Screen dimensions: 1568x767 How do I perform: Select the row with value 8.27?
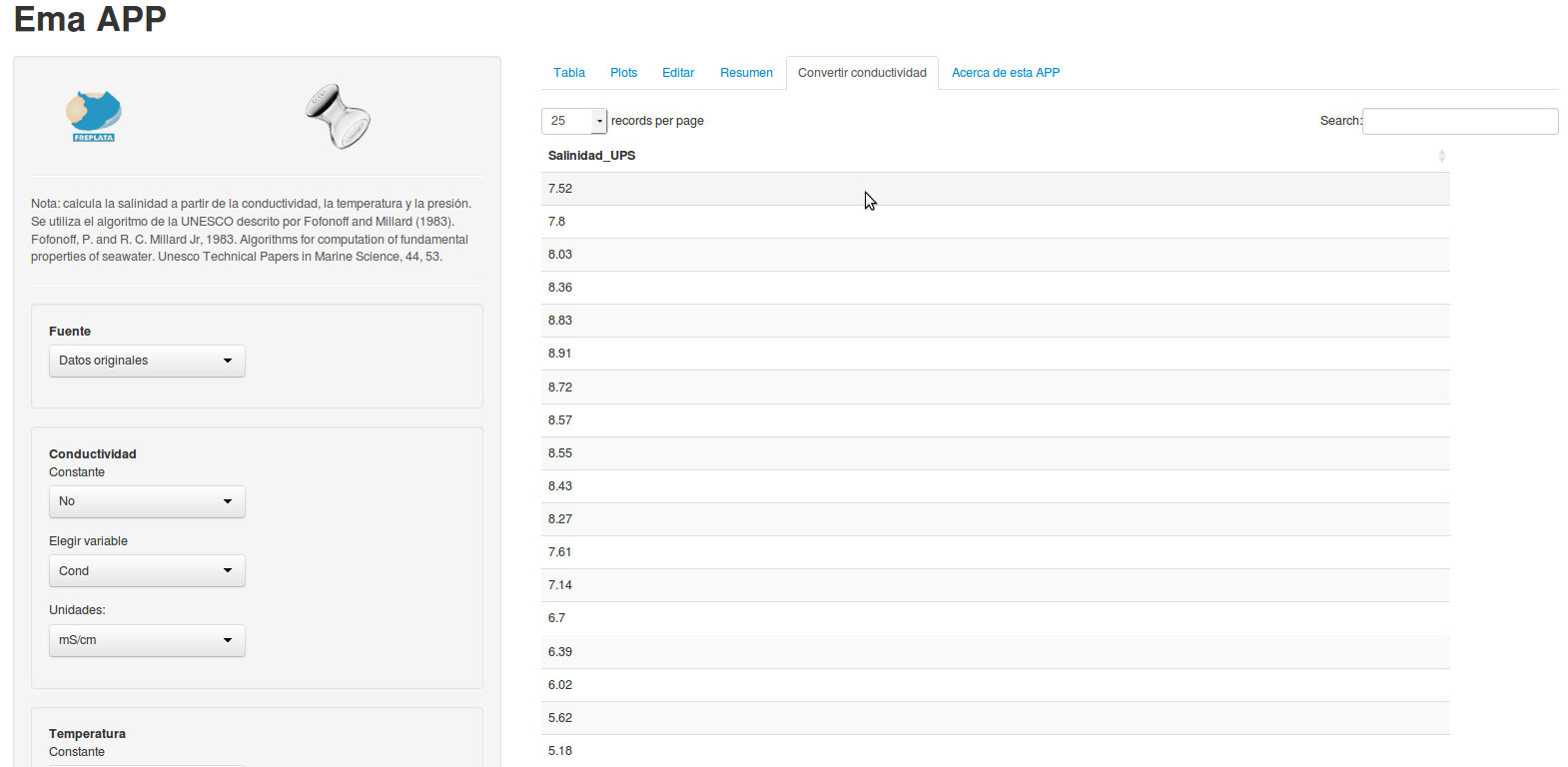pyautogui.click(x=996, y=519)
